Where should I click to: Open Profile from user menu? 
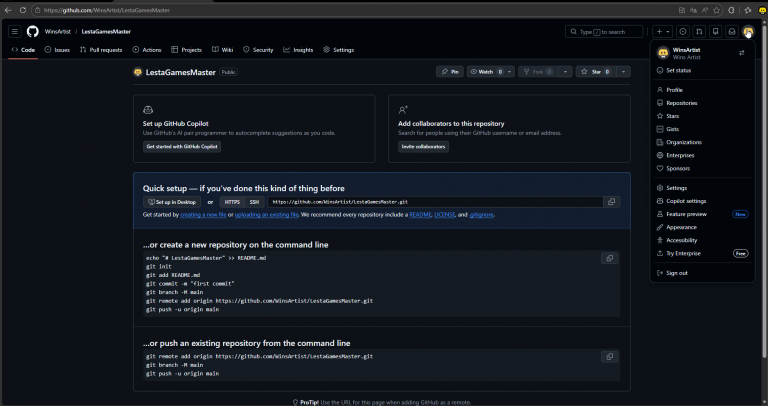click(702, 90)
